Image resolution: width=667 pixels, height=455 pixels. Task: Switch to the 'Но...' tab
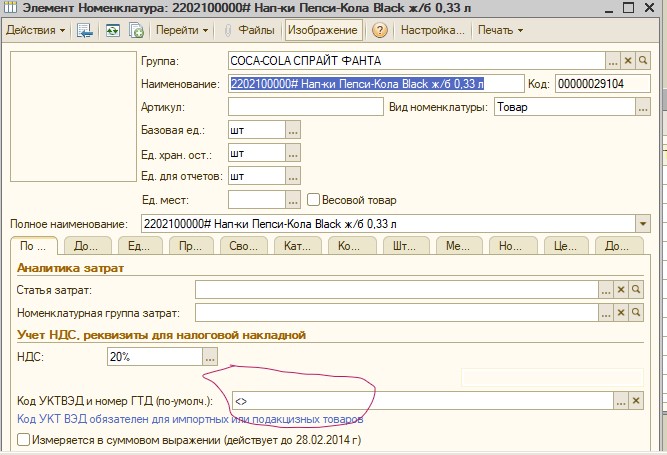click(512, 246)
